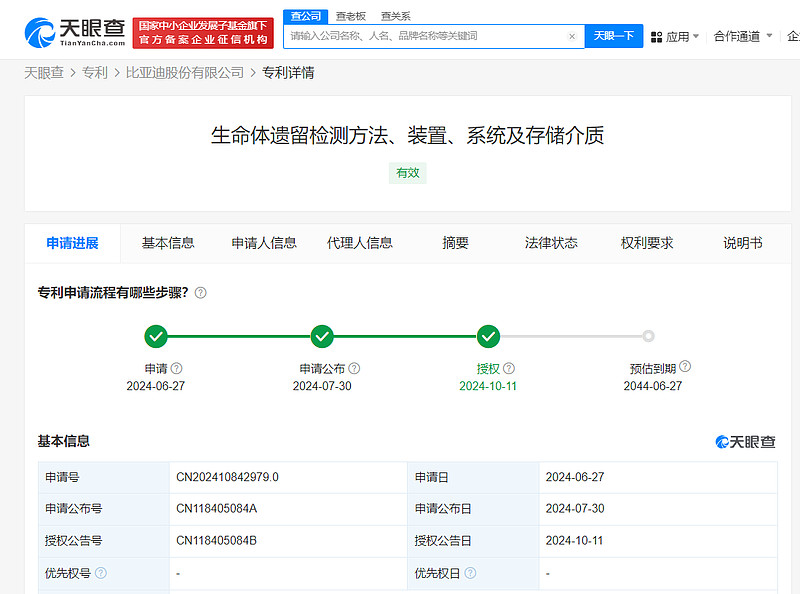Screen dimensions: 800x594
Task: Open the 申请进展 tab
Action: point(72,243)
